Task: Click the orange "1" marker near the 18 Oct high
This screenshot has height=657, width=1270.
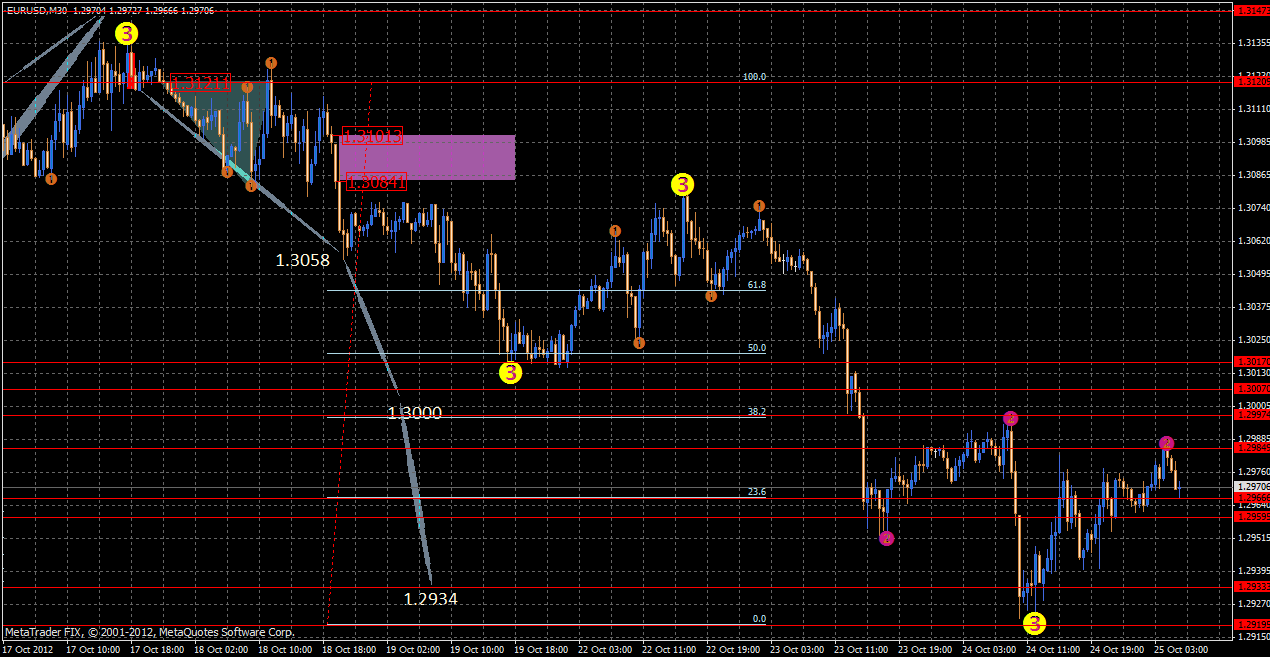Action: click(270, 62)
